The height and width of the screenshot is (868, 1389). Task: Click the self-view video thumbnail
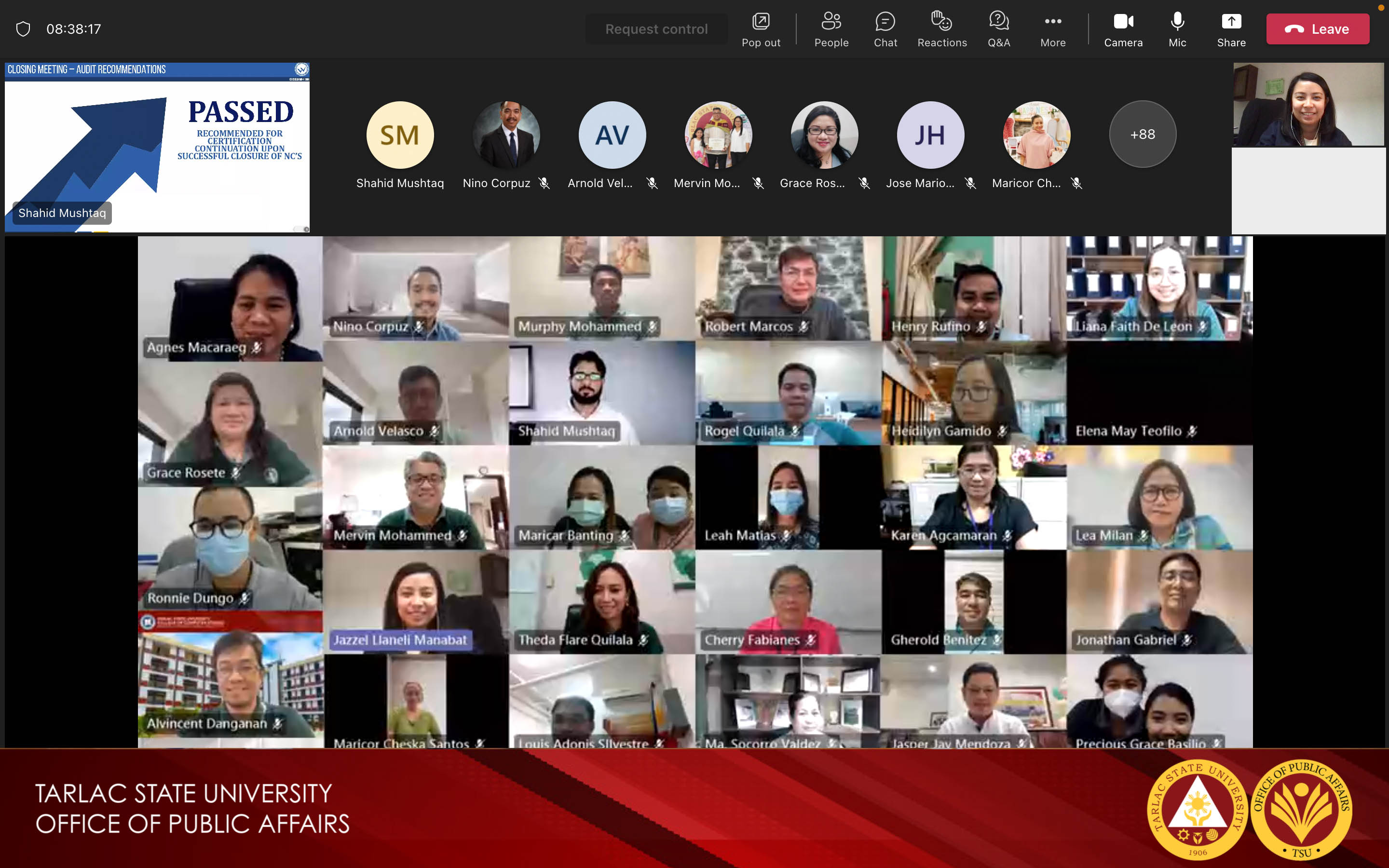pos(1308,105)
